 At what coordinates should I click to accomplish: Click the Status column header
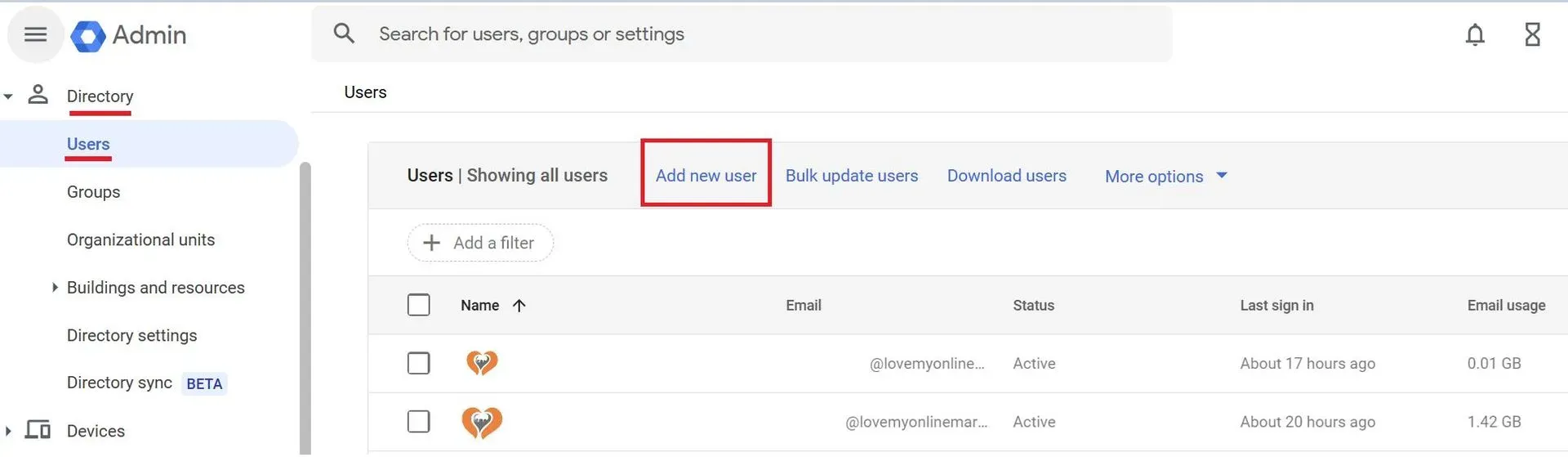tap(1033, 305)
